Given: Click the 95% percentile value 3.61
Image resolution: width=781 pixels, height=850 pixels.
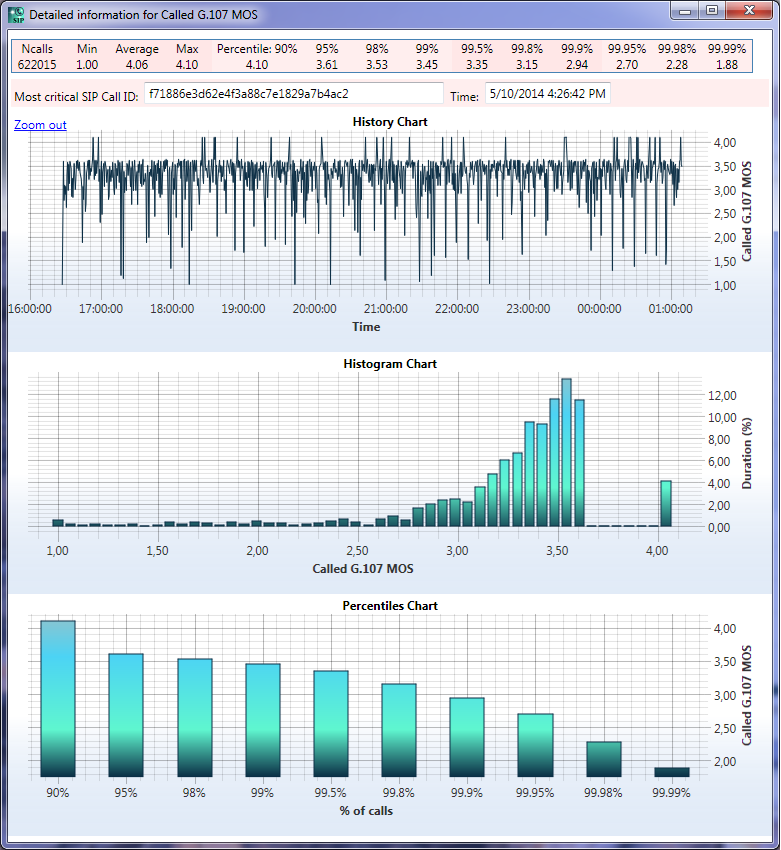Looking at the screenshot, I should point(327,65).
